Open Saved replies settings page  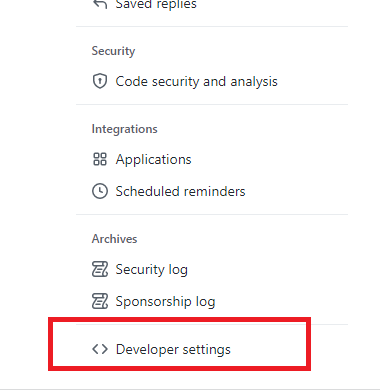pyautogui.click(x=156, y=5)
